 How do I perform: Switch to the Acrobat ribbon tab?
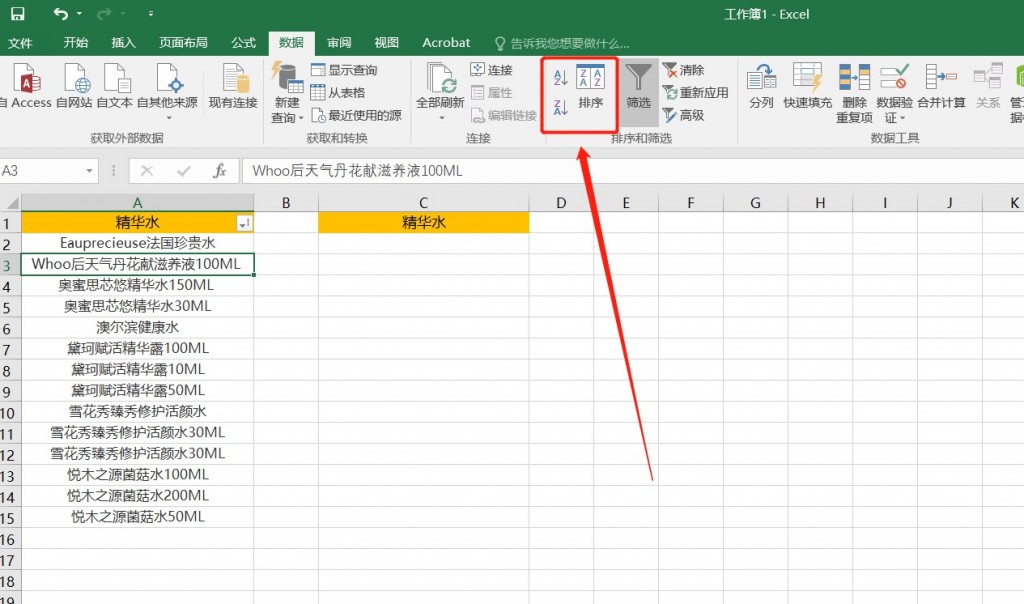(446, 42)
